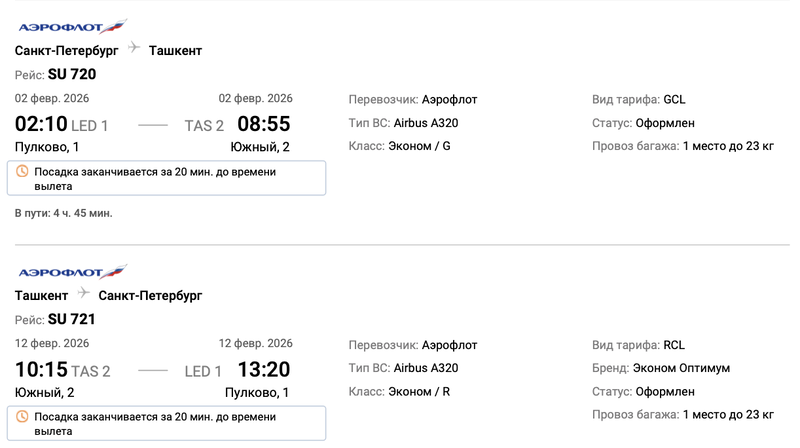Viewport: 800px width, 448px height.
Task: Click the Aeroflot logo above flight SU 720
Action: click(x=57, y=27)
